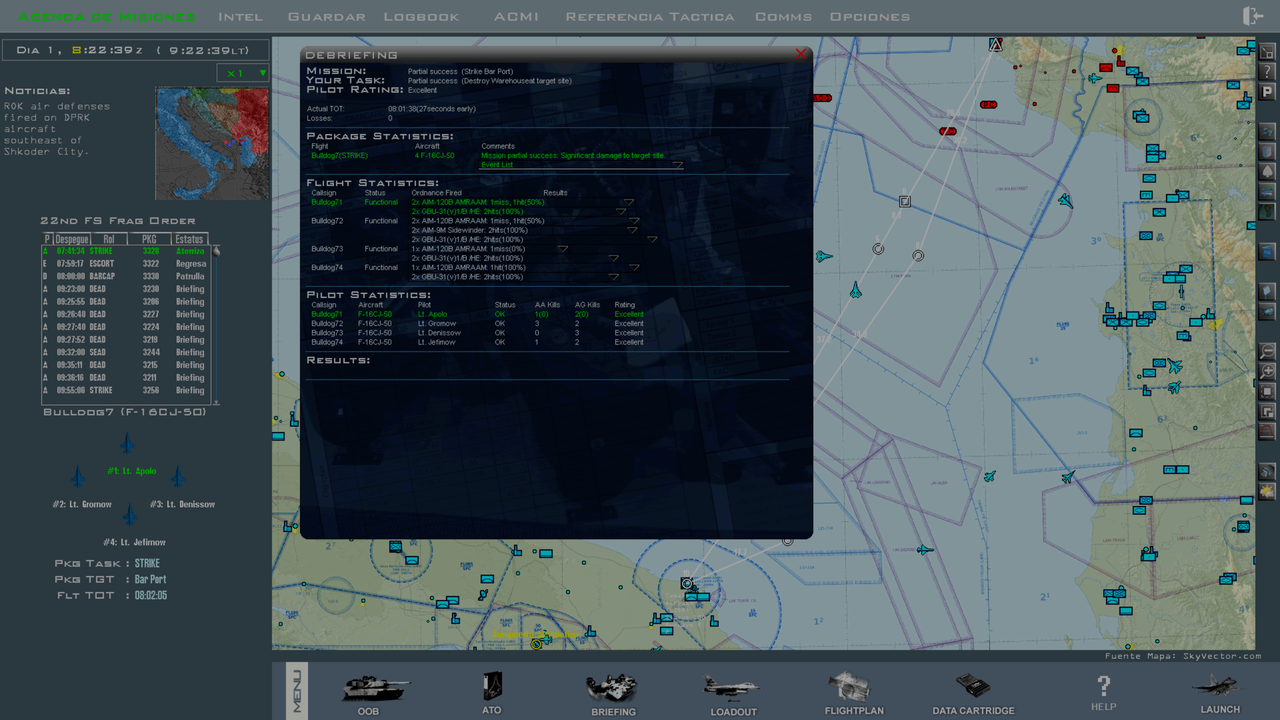Click the P icon on map toolbar

tap(1267, 91)
